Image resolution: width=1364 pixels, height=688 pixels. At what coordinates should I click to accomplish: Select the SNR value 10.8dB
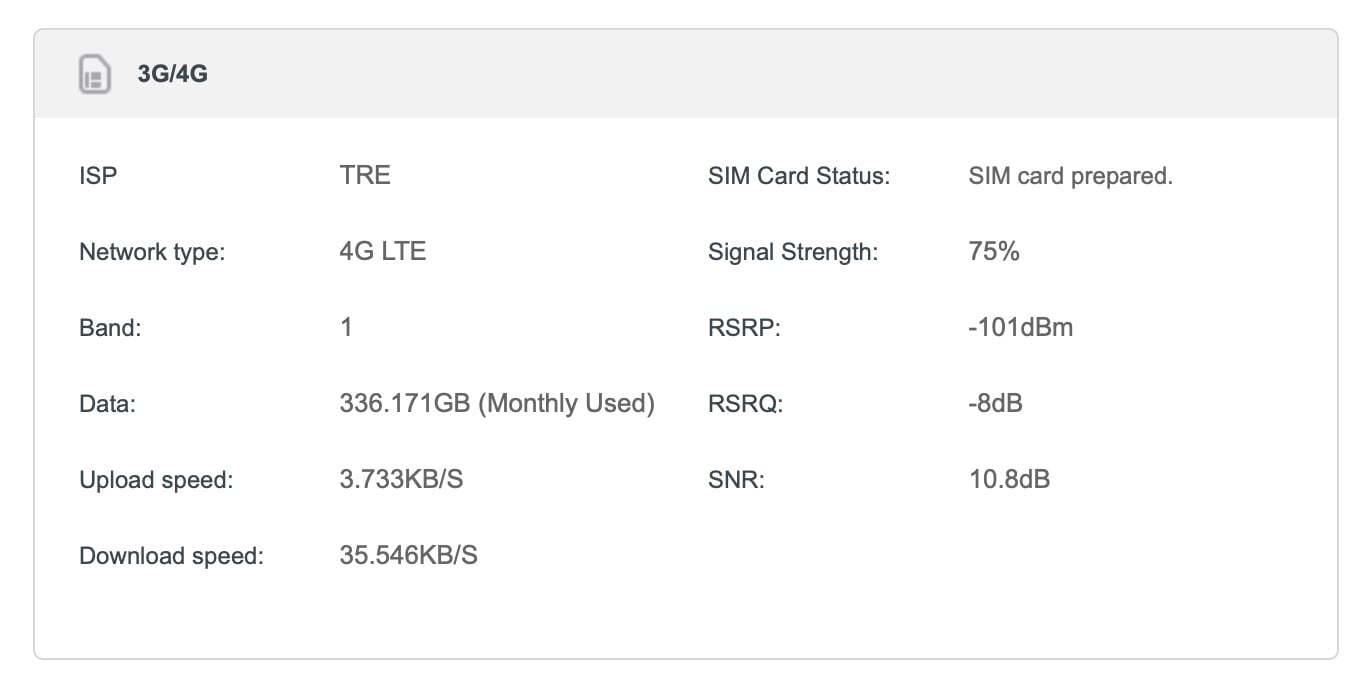1009,479
